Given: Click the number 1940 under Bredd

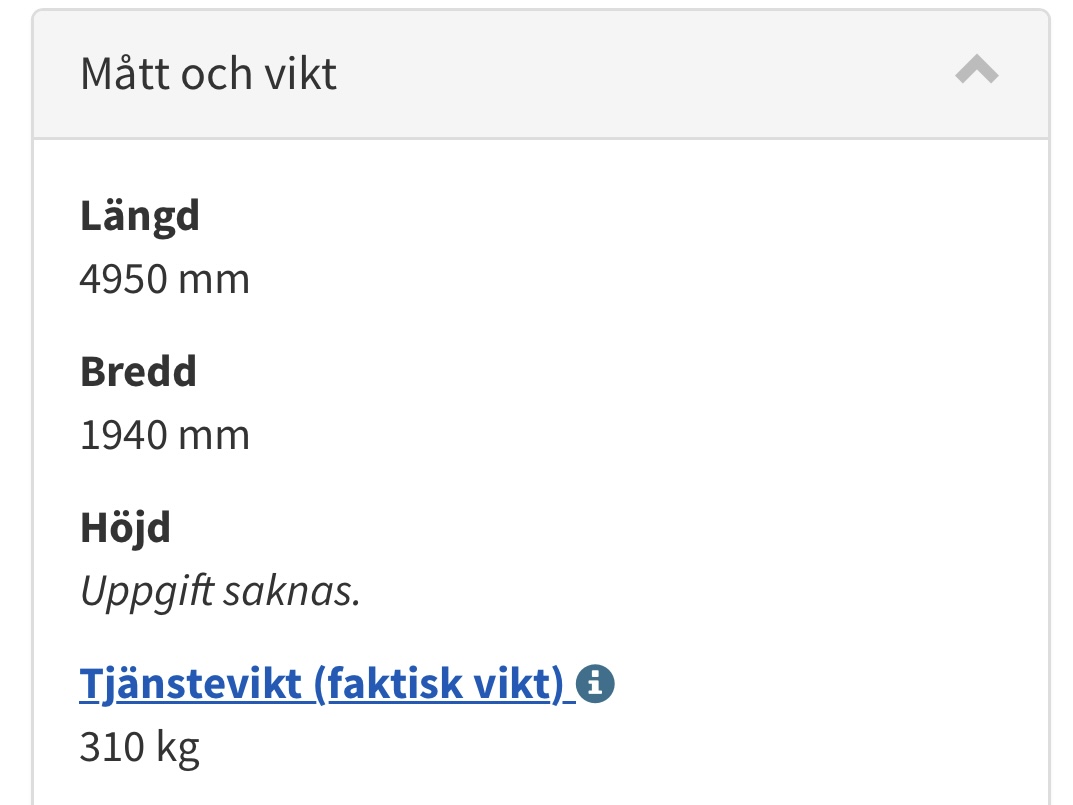Looking at the screenshot, I should (x=123, y=436).
